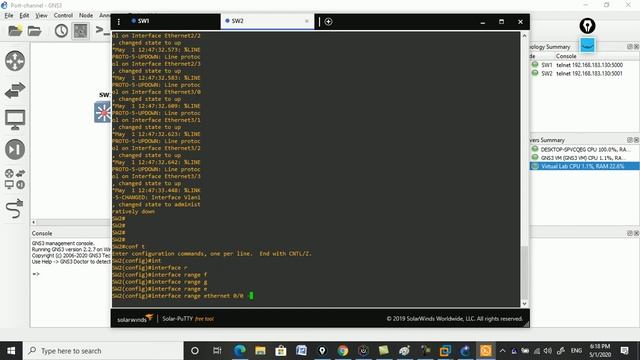Screen dimensions: 640x360
Task: Select the SW2 terminal tab
Action: pos(267,21)
